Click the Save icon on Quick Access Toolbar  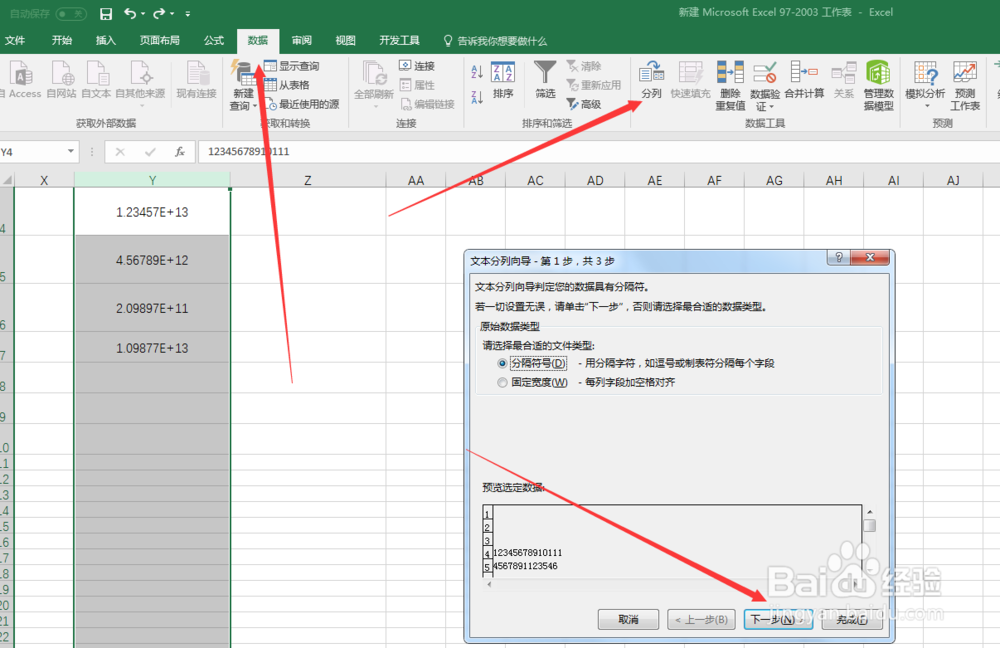click(107, 13)
